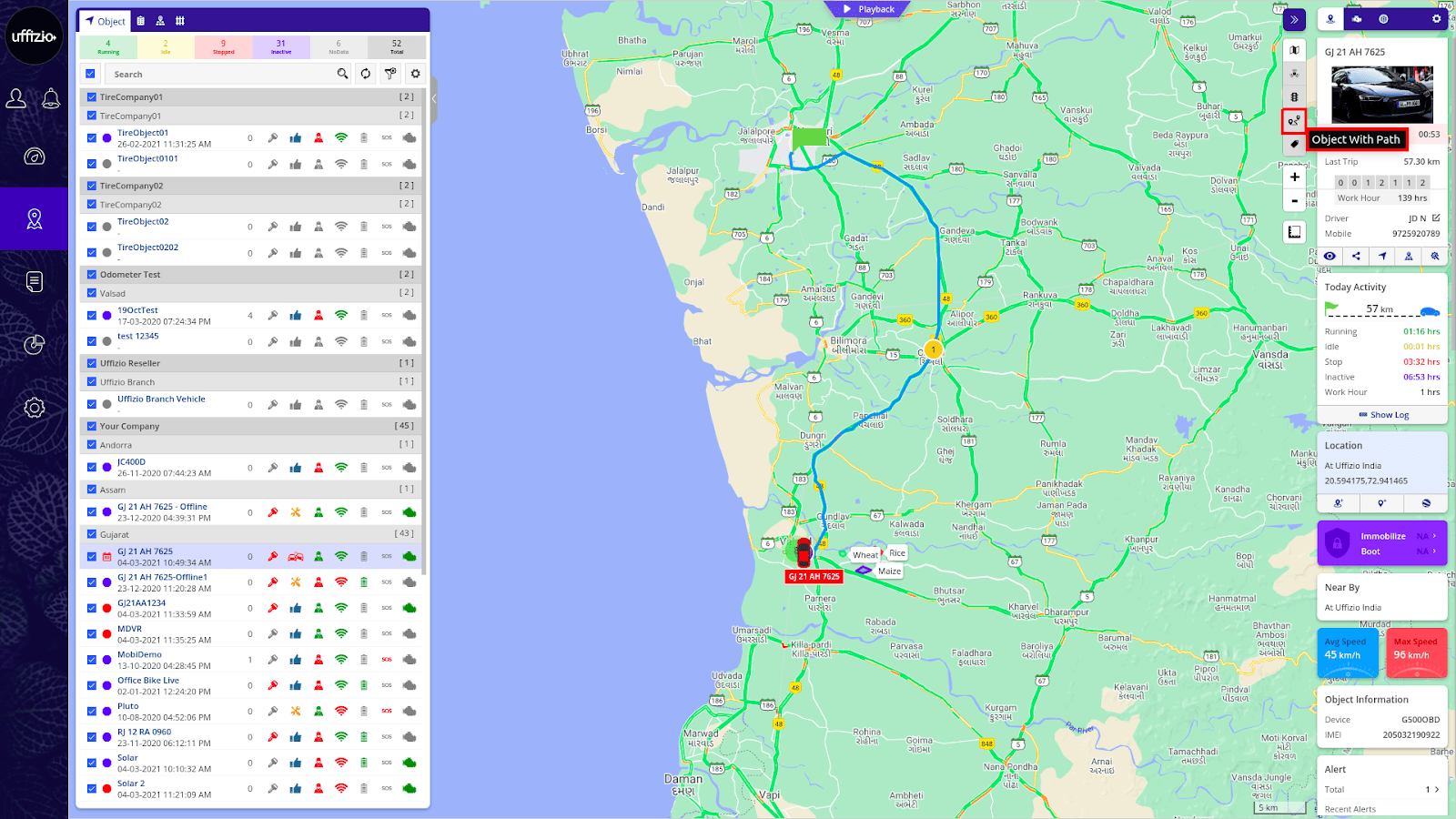The image size is (1456, 819).
Task: Select the Object tab
Action: [x=106, y=21]
